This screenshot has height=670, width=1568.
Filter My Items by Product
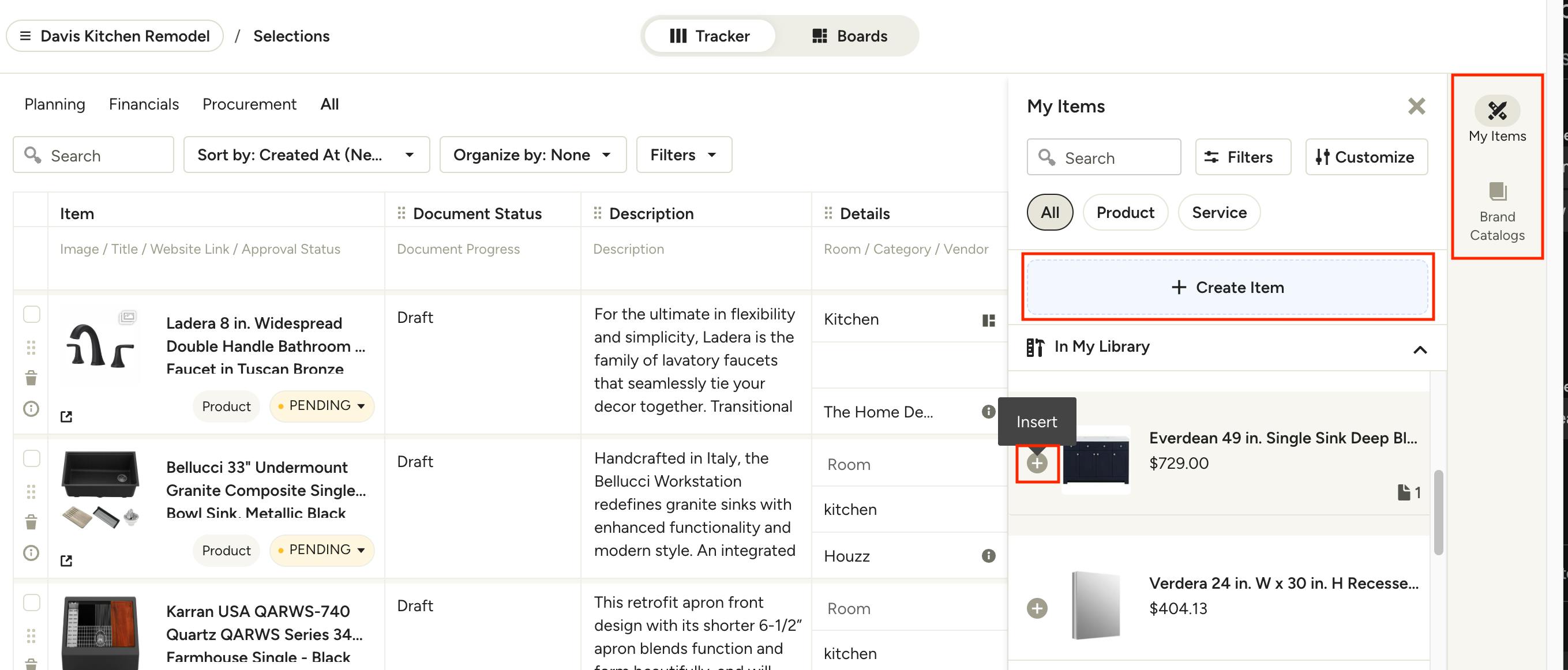tap(1125, 212)
